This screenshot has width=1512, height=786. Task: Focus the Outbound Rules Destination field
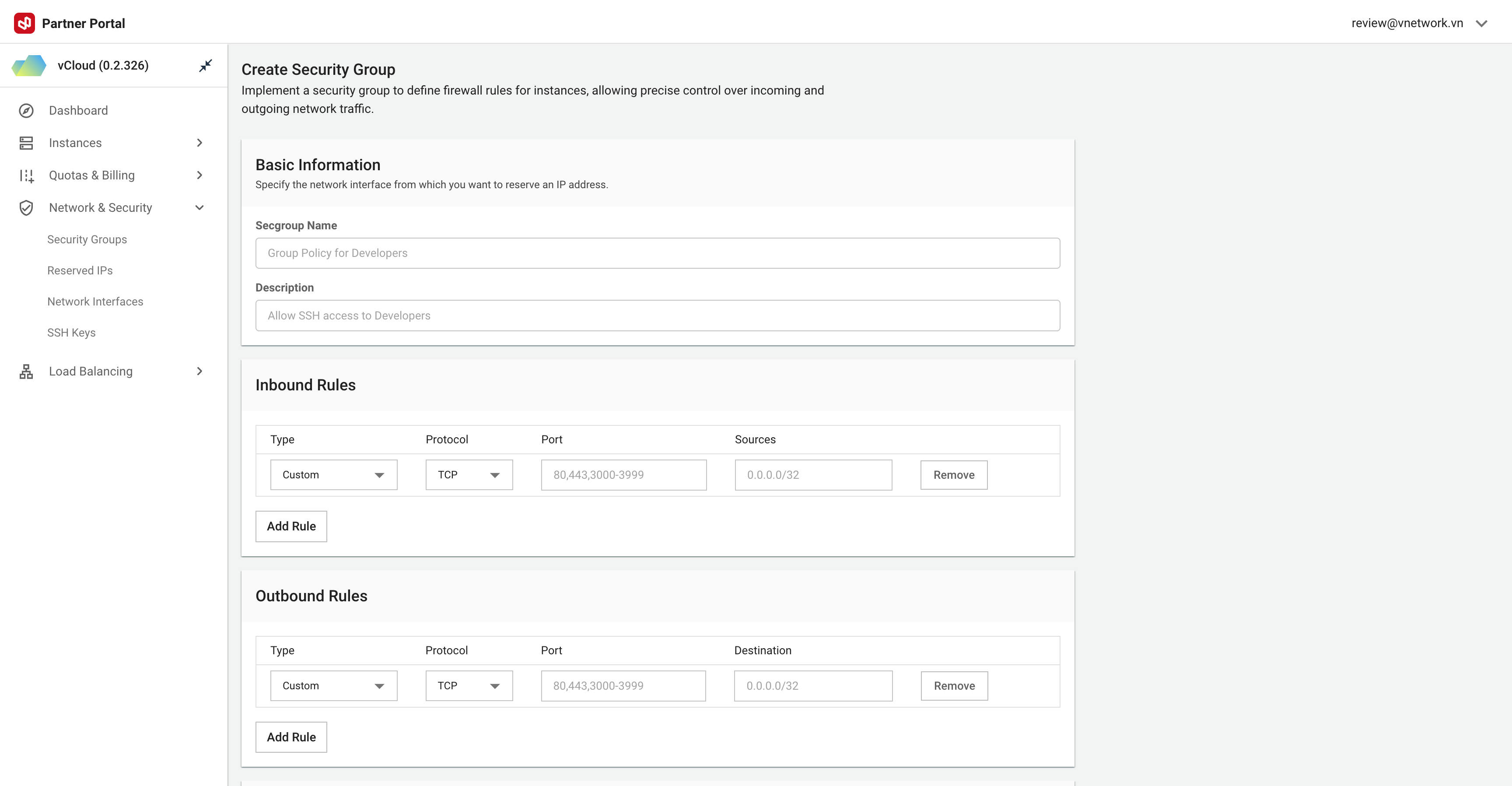pyautogui.click(x=813, y=685)
